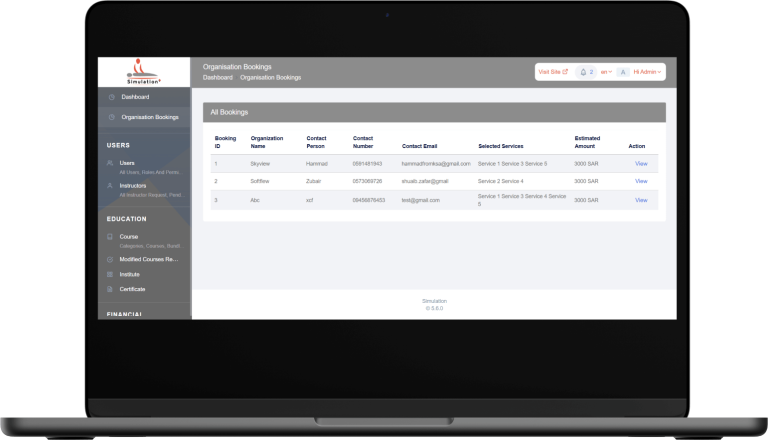Open the Institute menu entry

(129, 274)
